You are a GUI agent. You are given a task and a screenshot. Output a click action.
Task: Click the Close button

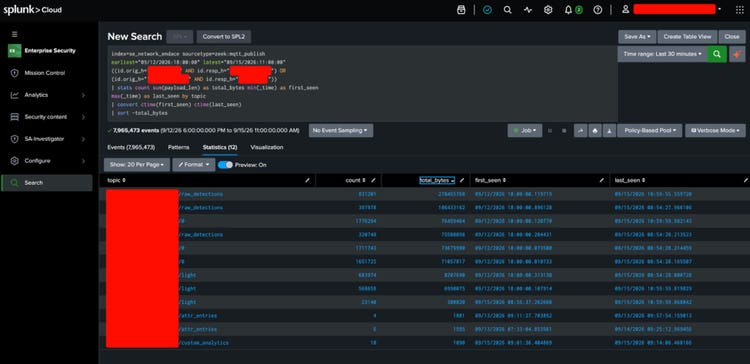[732, 37]
